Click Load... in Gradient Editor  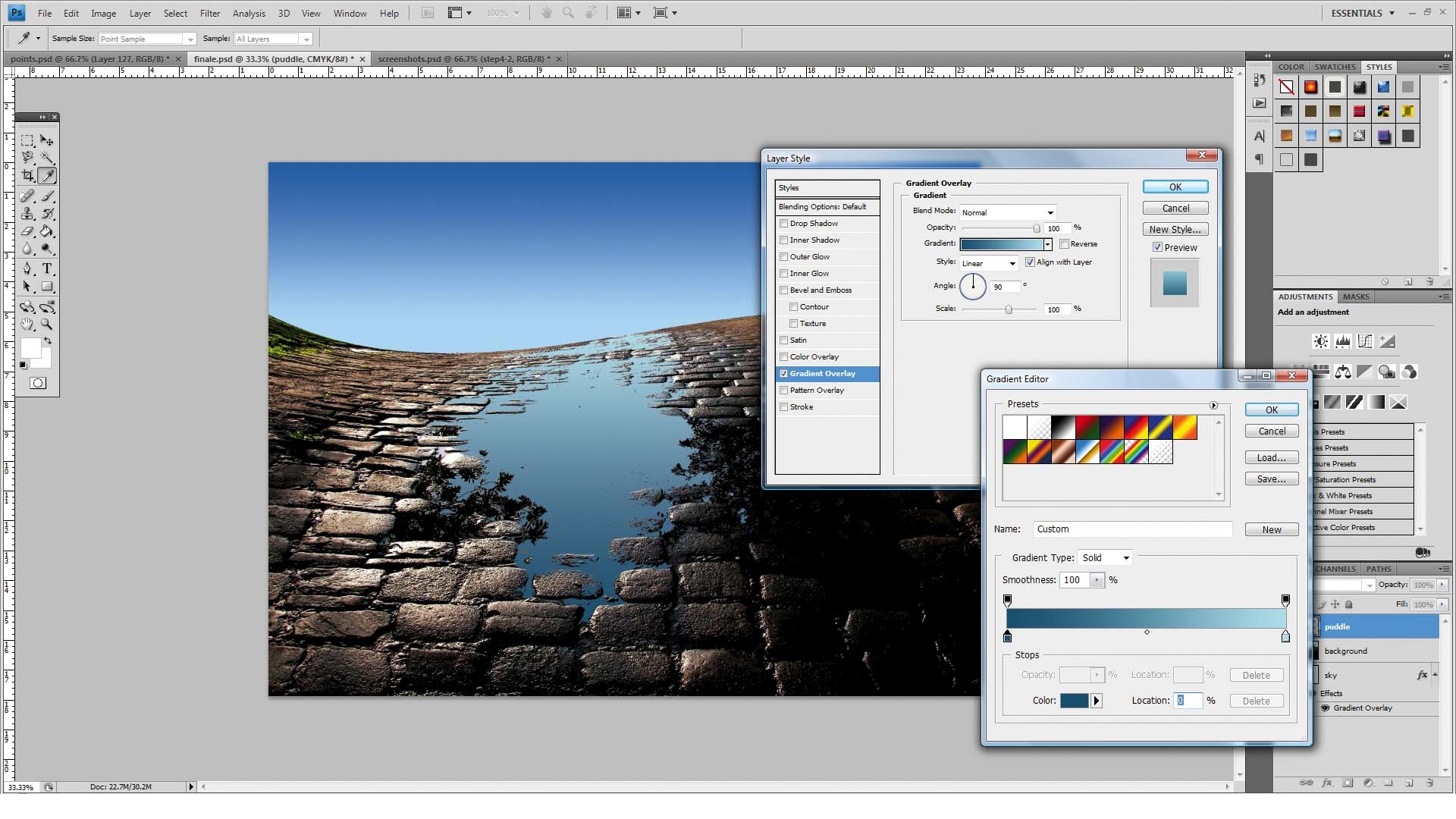[x=1271, y=458]
